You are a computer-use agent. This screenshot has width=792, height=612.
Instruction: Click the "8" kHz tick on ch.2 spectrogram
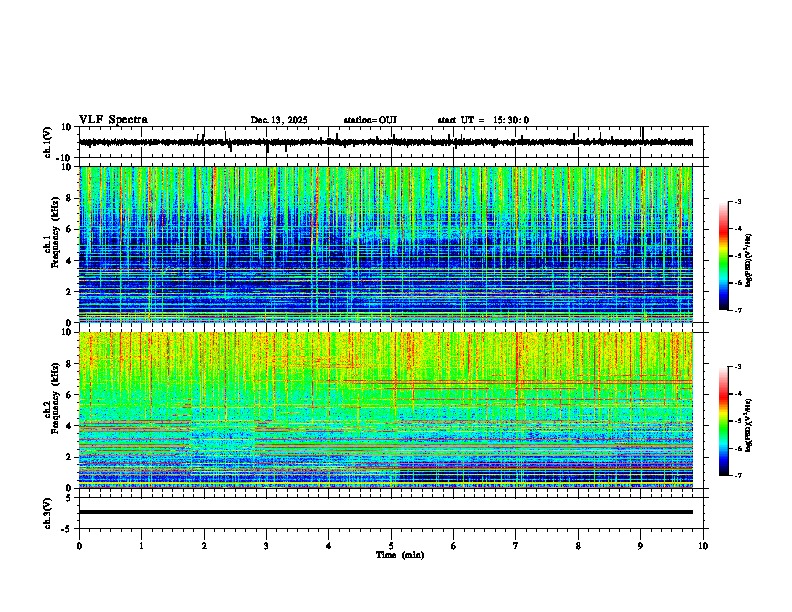(70, 364)
